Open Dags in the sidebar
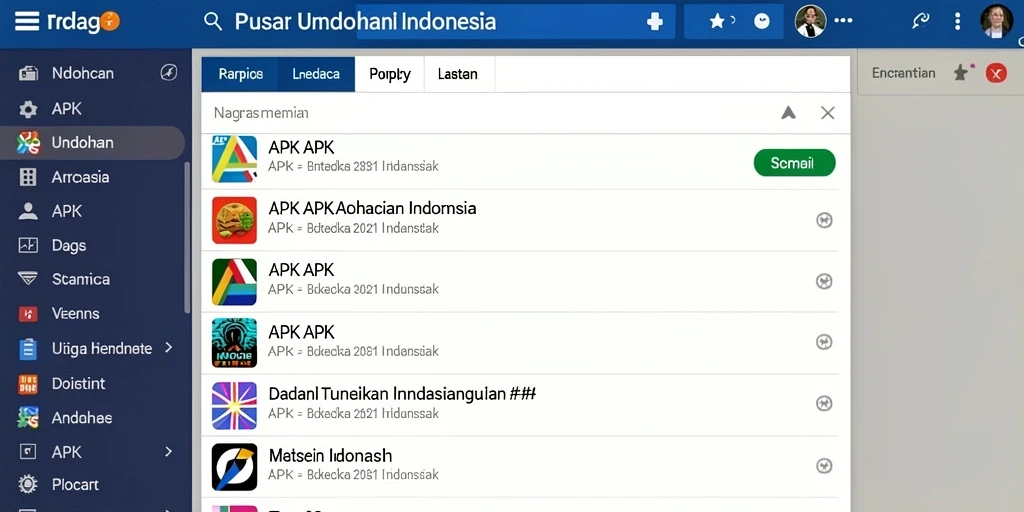Viewport: 1024px width, 512px height. click(69, 246)
